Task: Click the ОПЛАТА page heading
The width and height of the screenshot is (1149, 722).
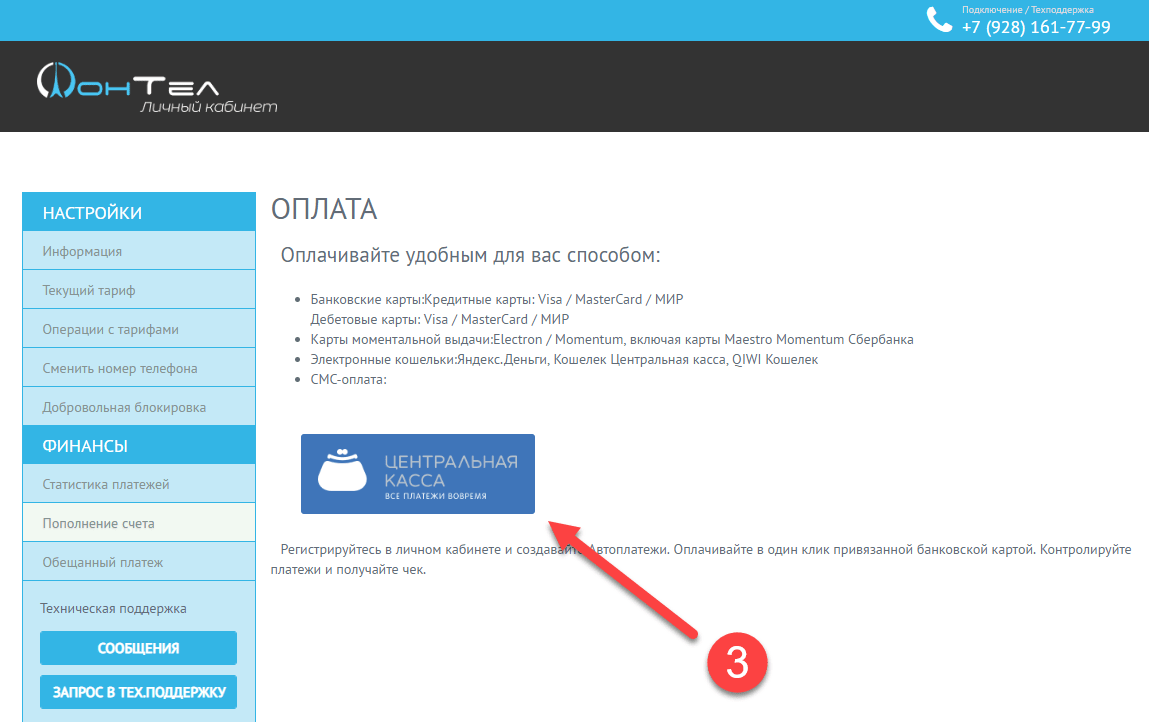Action: 324,209
